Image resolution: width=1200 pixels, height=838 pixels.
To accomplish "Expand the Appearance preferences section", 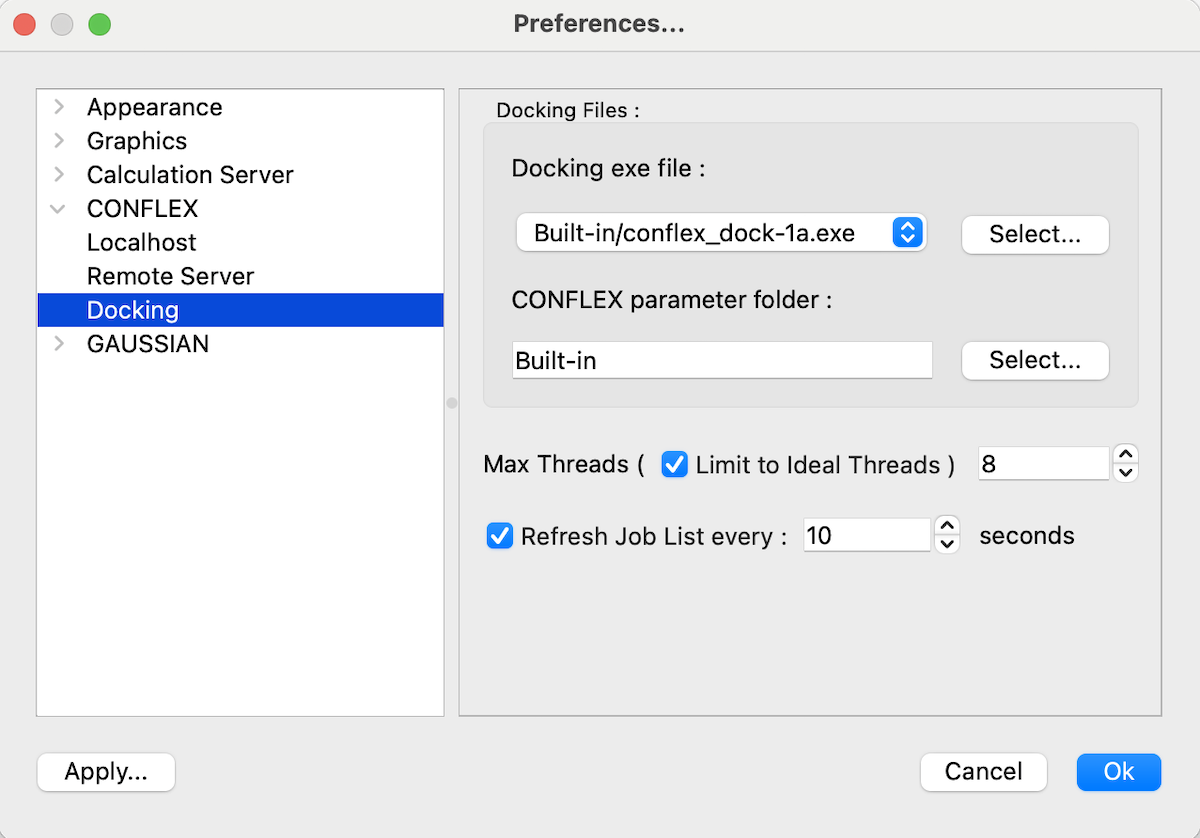I will pos(58,106).
